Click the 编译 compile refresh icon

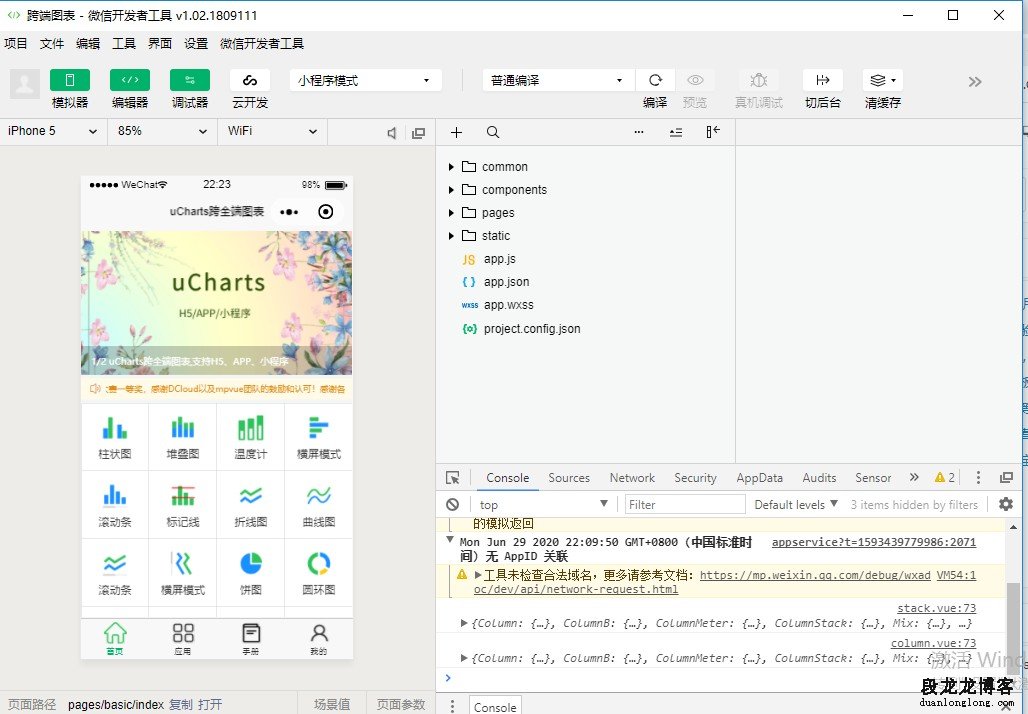(x=655, y=81)
